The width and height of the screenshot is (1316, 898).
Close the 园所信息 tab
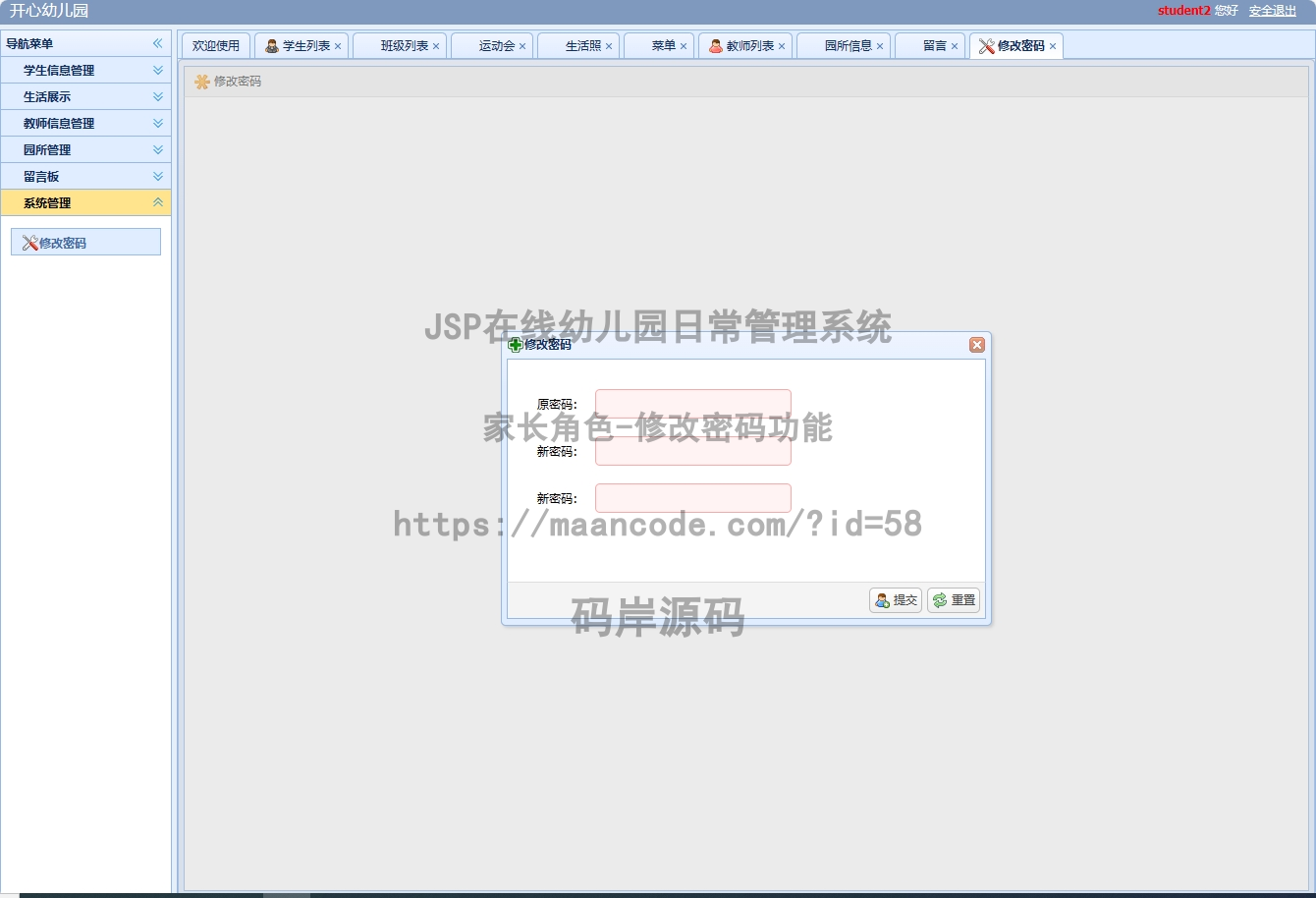point(880,46)
